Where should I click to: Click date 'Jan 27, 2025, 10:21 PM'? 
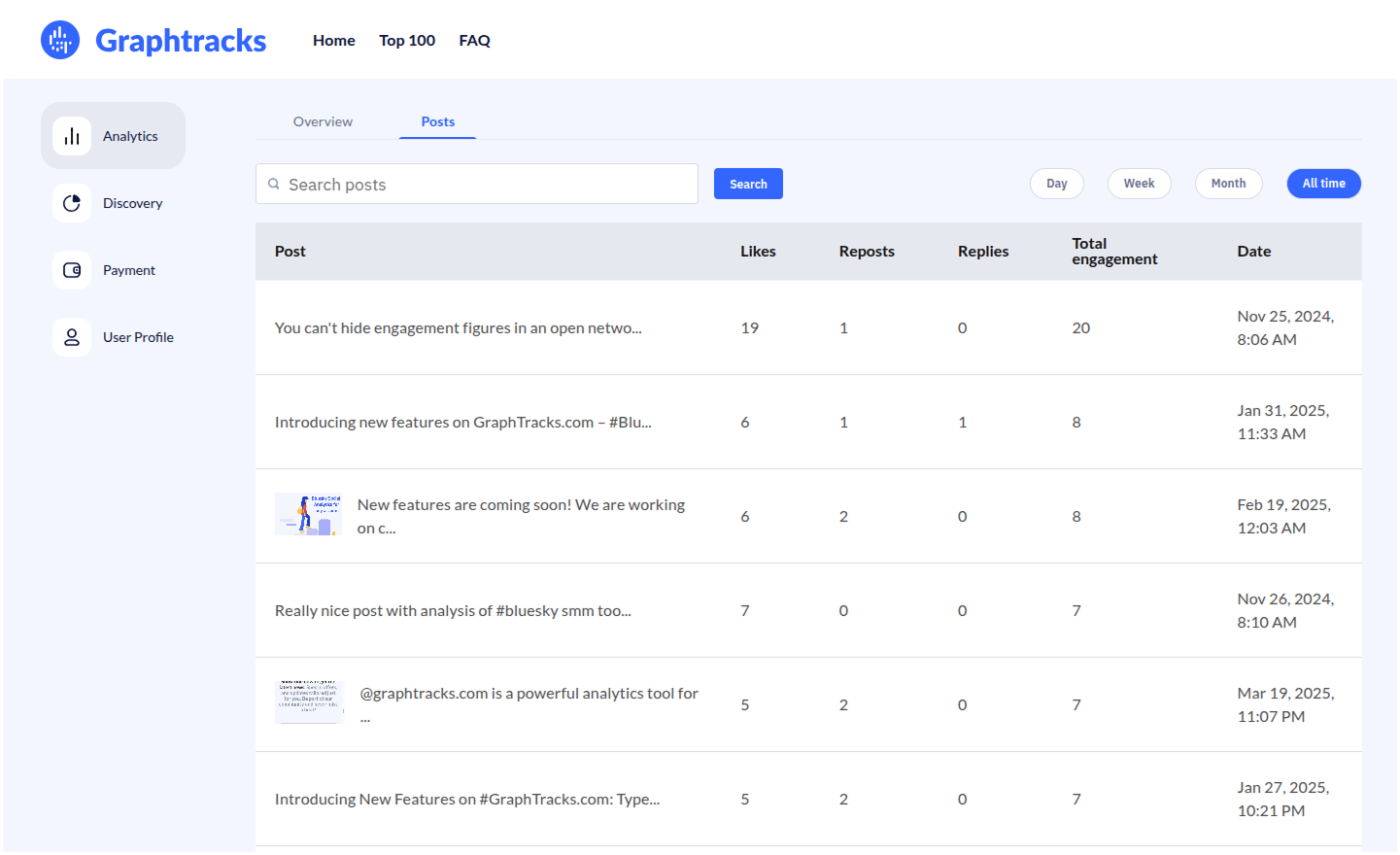(1283, 799)
